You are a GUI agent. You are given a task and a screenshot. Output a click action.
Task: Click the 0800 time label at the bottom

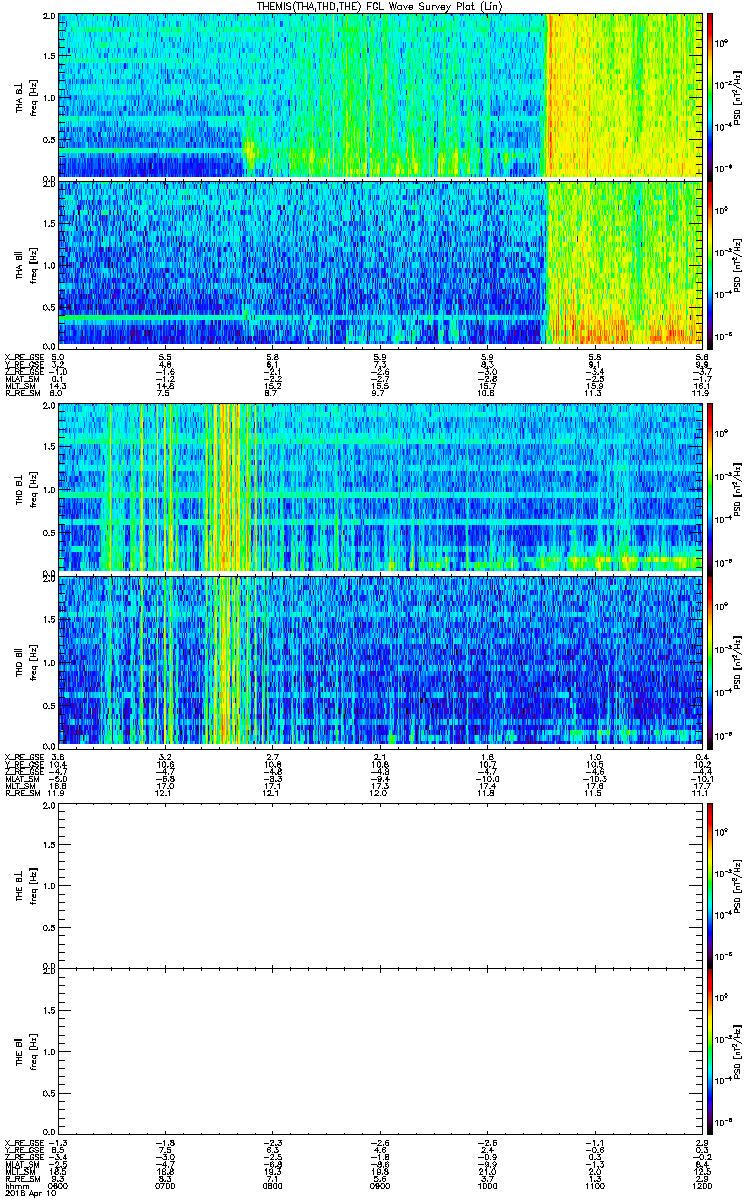click(272, 1185)
